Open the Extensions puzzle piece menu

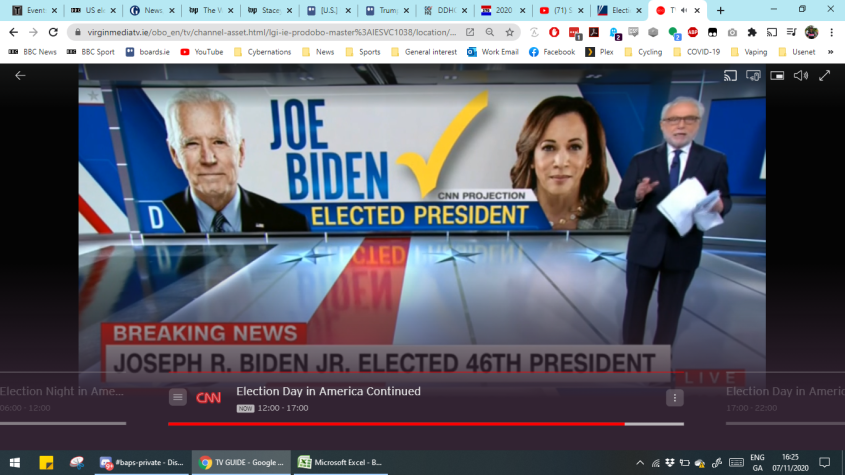(x=752, y=32)
